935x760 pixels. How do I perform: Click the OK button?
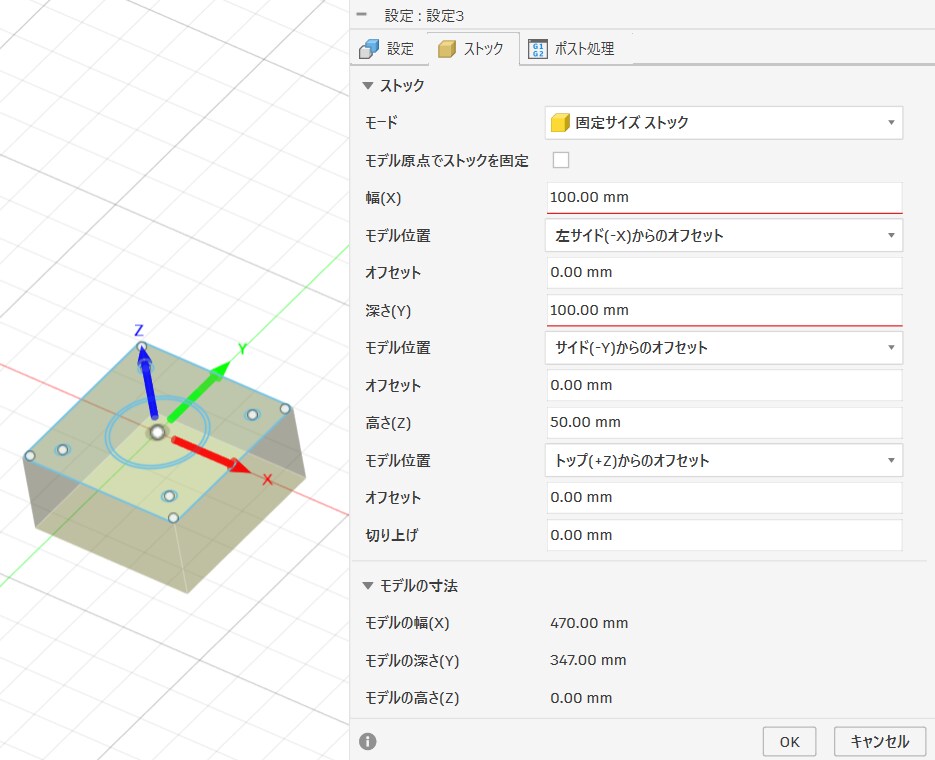[x=789, y=742]
